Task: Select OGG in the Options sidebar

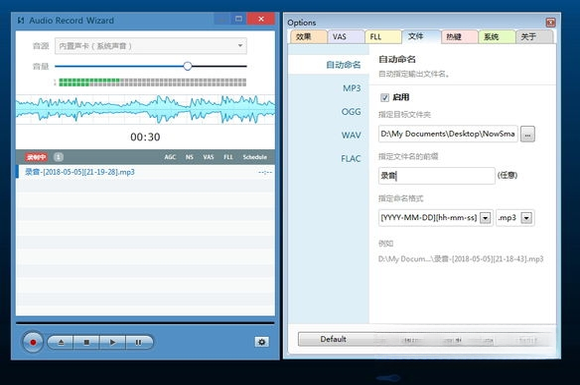Action: [351, 112]
